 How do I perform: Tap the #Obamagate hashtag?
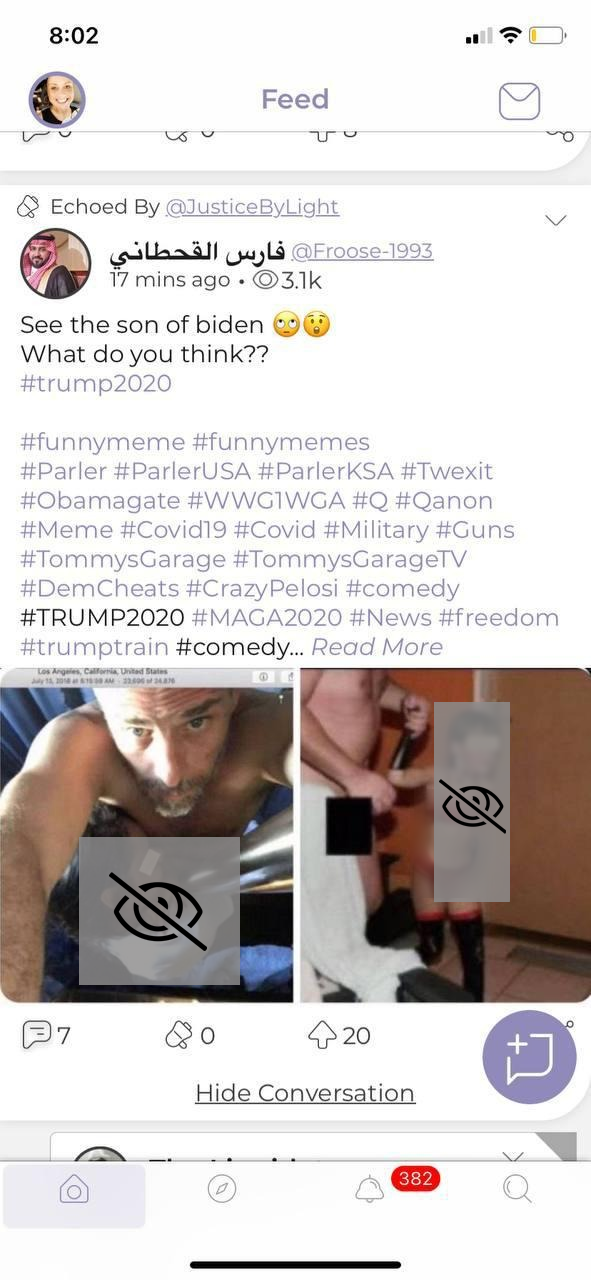pyautogui.click(x=100, y=500)
